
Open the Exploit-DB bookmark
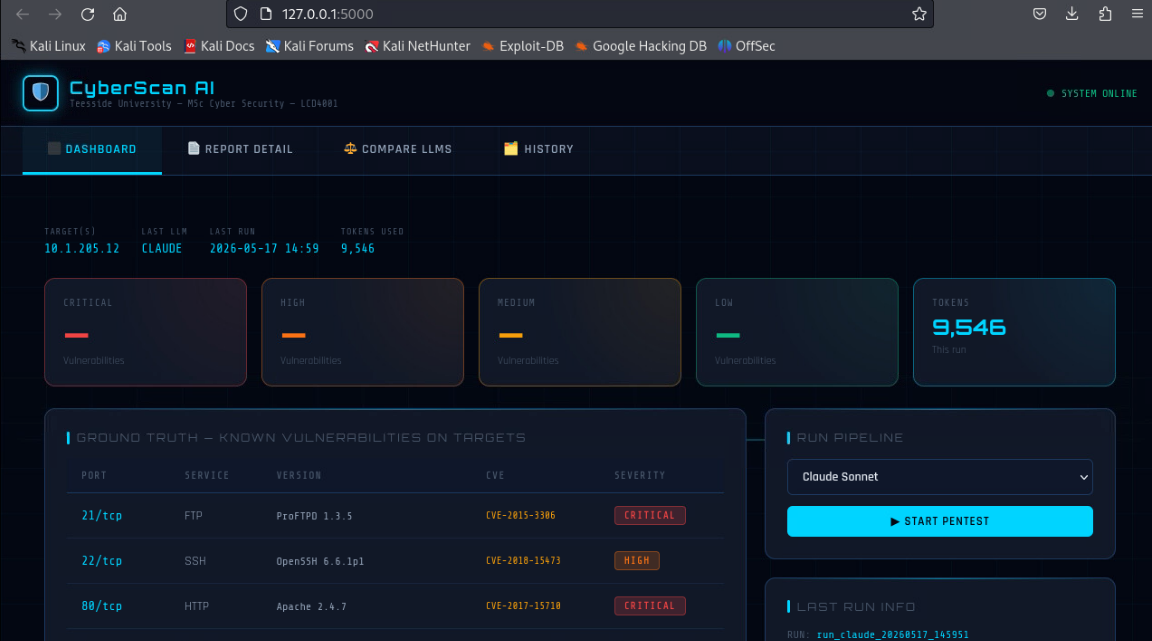(x=523, y=46)
